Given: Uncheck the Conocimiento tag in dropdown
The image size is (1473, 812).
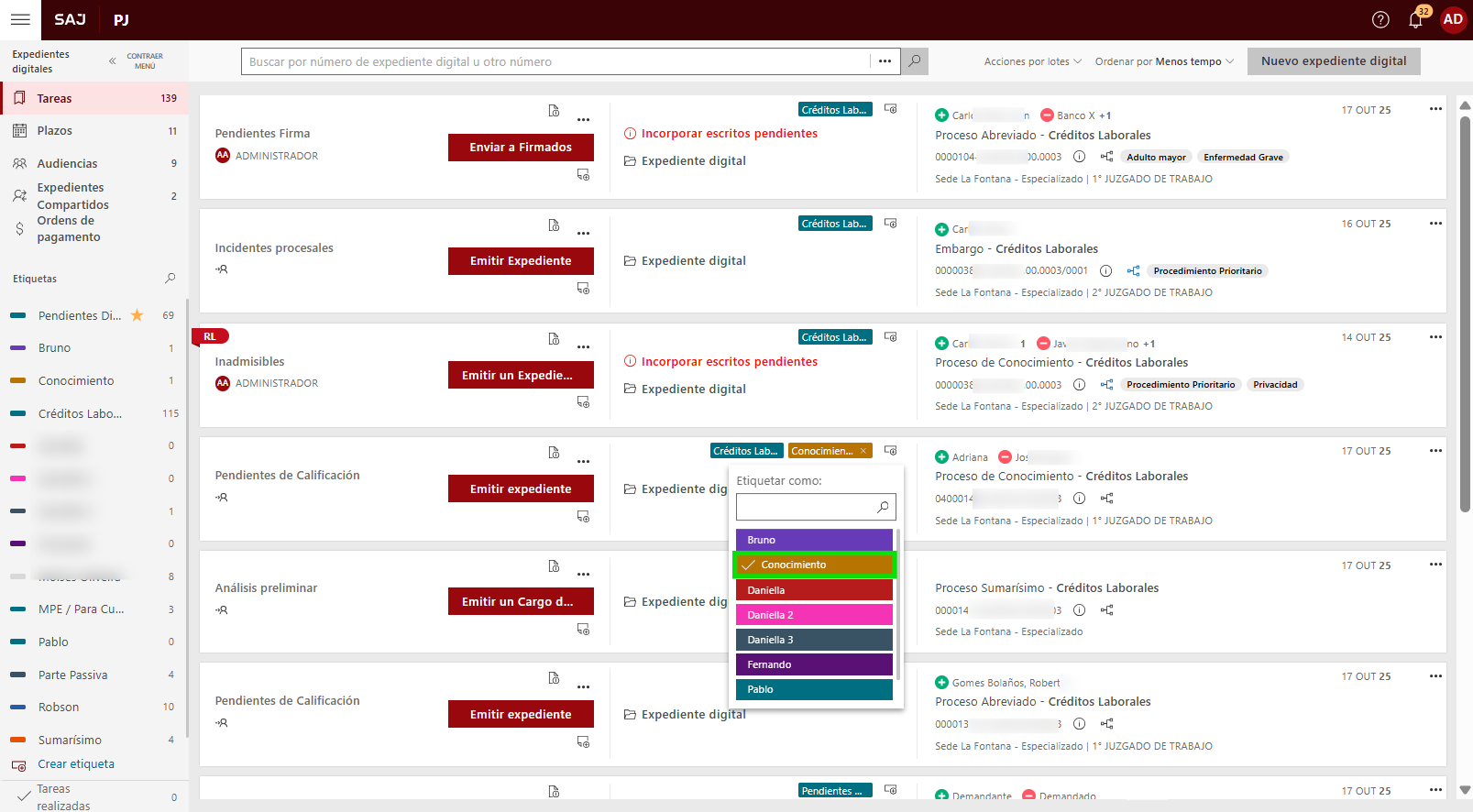Looking at the screenshot, I should [x=814, y=565].
